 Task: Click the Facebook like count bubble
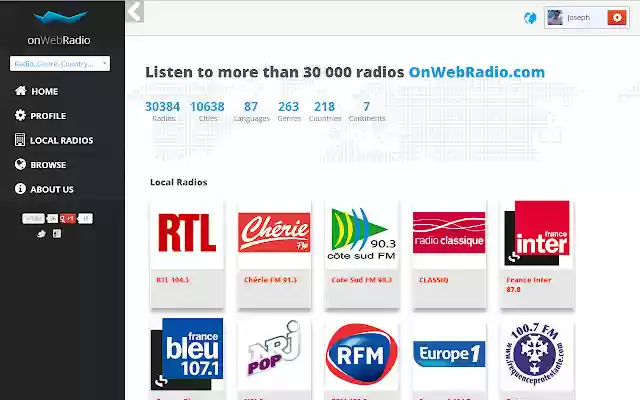52,219
